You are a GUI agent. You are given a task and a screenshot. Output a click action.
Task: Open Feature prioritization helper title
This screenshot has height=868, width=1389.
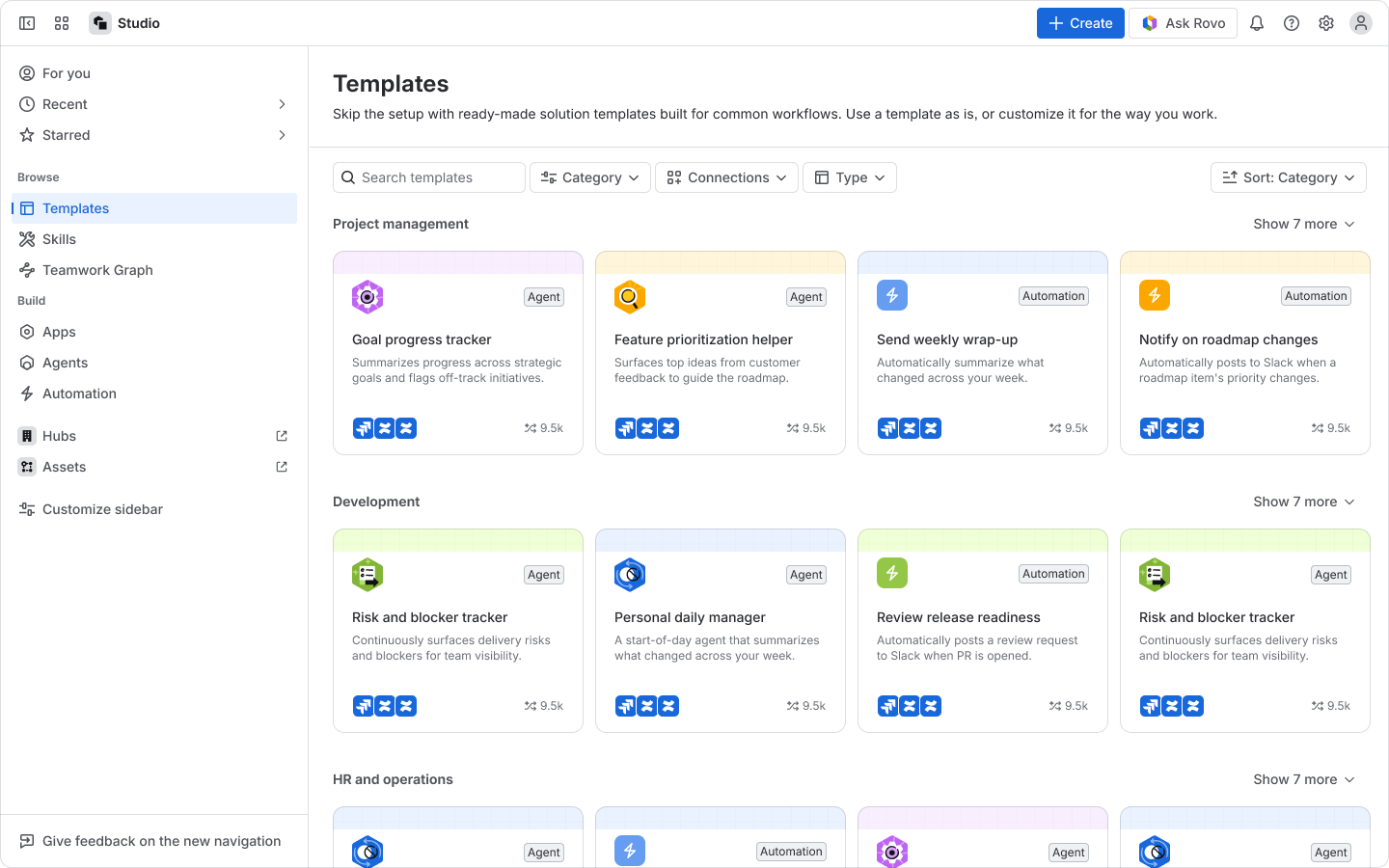click(x=703, y=339)
